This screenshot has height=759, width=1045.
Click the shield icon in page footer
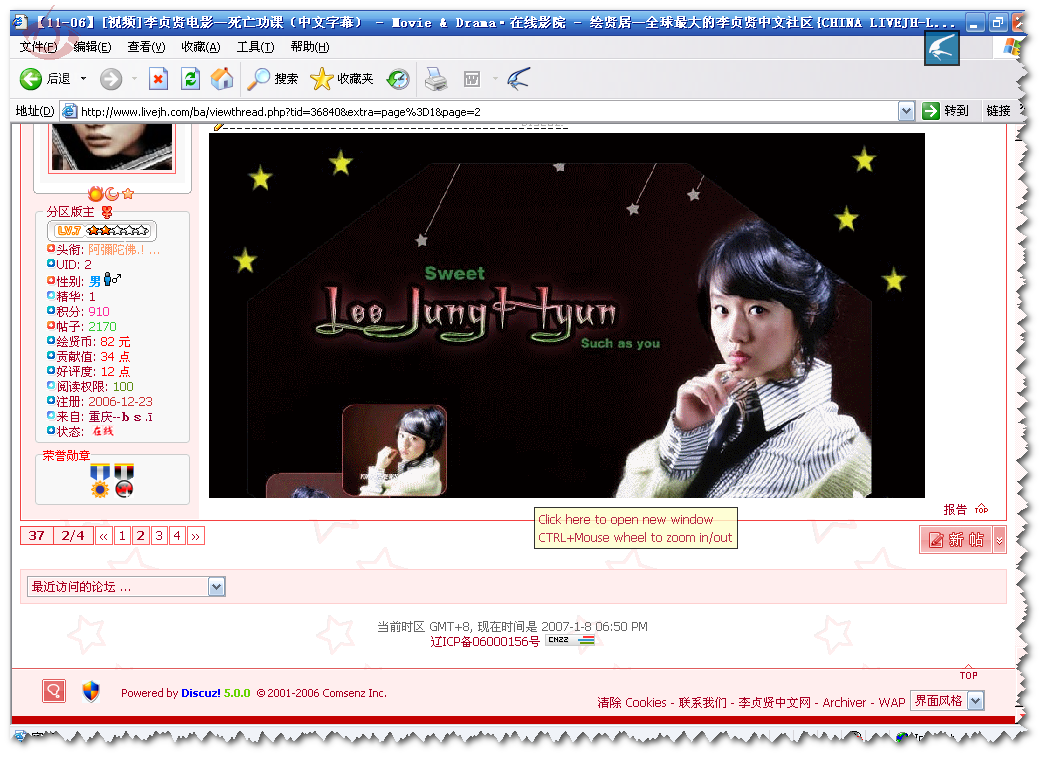tap(91, 691)
